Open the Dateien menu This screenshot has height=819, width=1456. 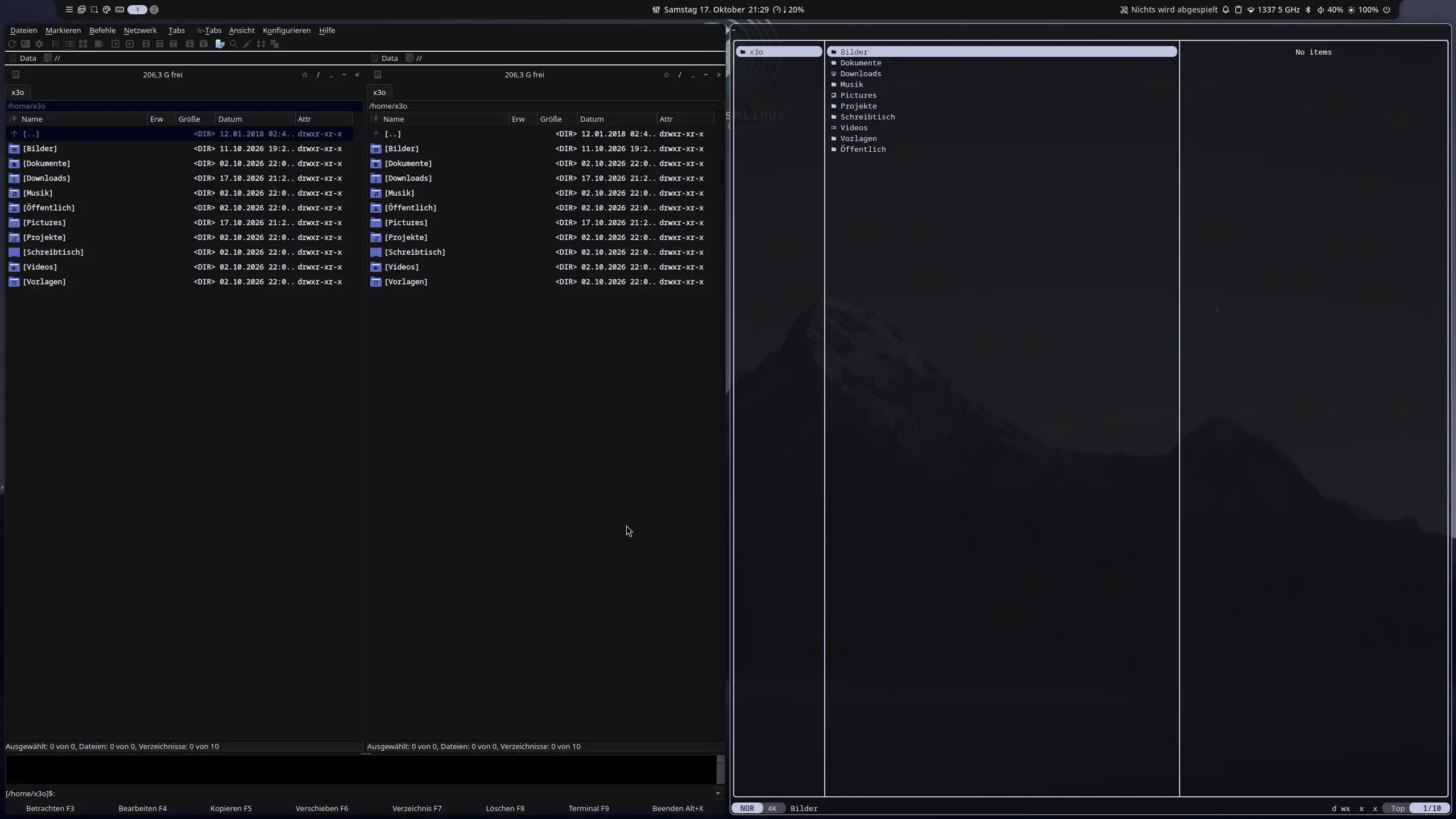[23, 30]
